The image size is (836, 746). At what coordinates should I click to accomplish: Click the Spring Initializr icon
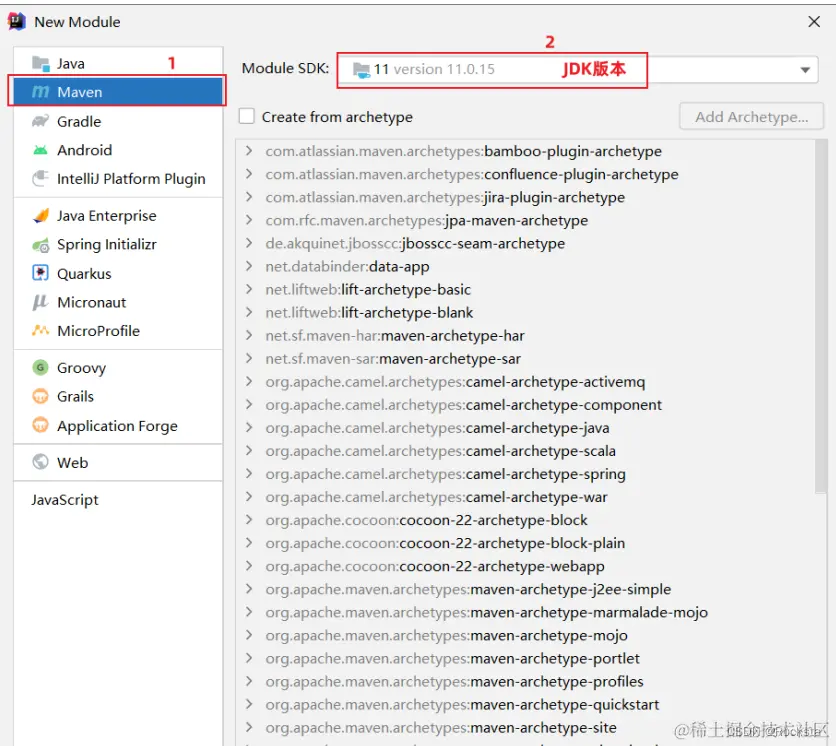(x=41, y=245)
